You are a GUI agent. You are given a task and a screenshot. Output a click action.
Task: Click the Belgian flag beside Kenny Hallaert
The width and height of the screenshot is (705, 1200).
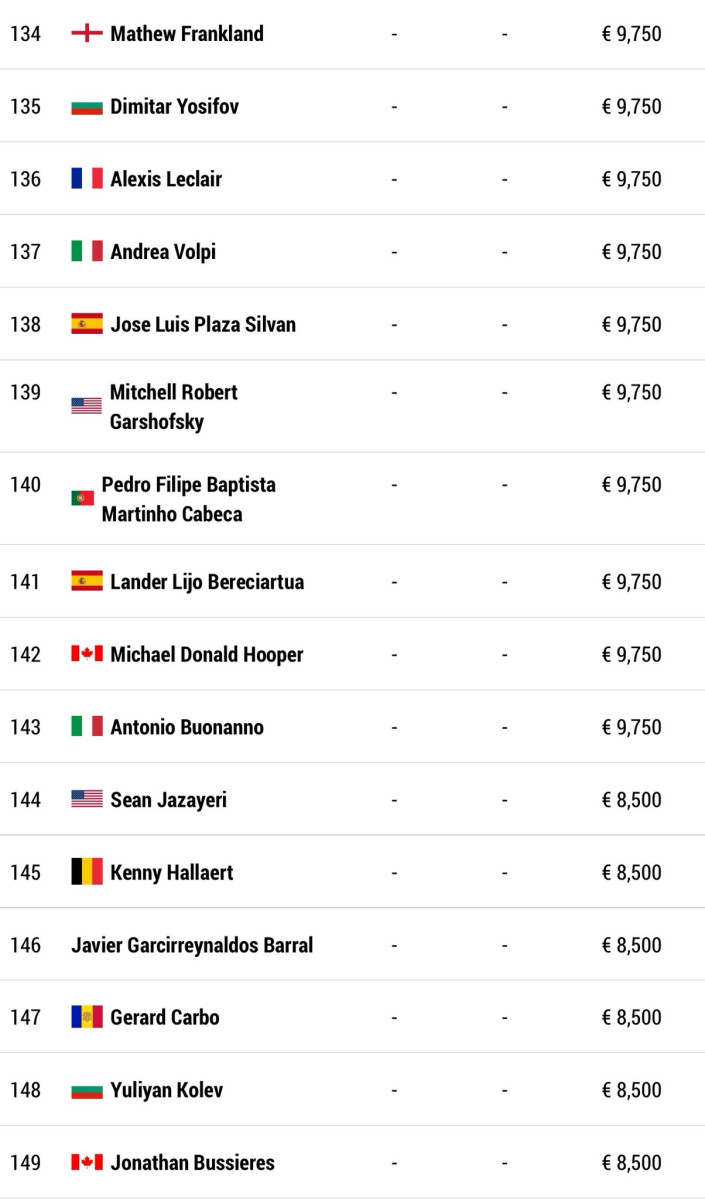pos(87,872)
